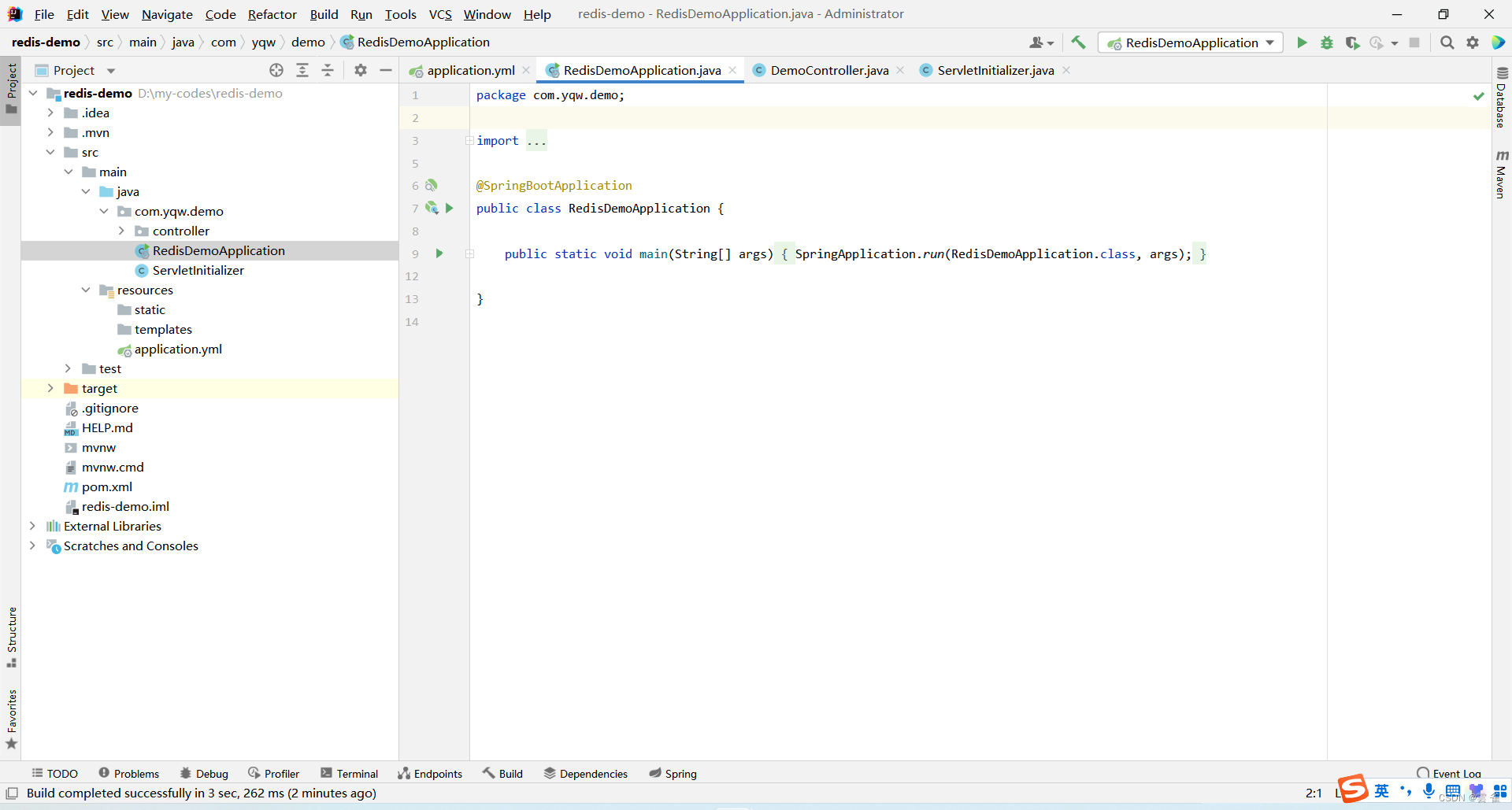Click the cursor position 2:1 in status bar
The image size is (1512, 810).
pos(1314,793)
